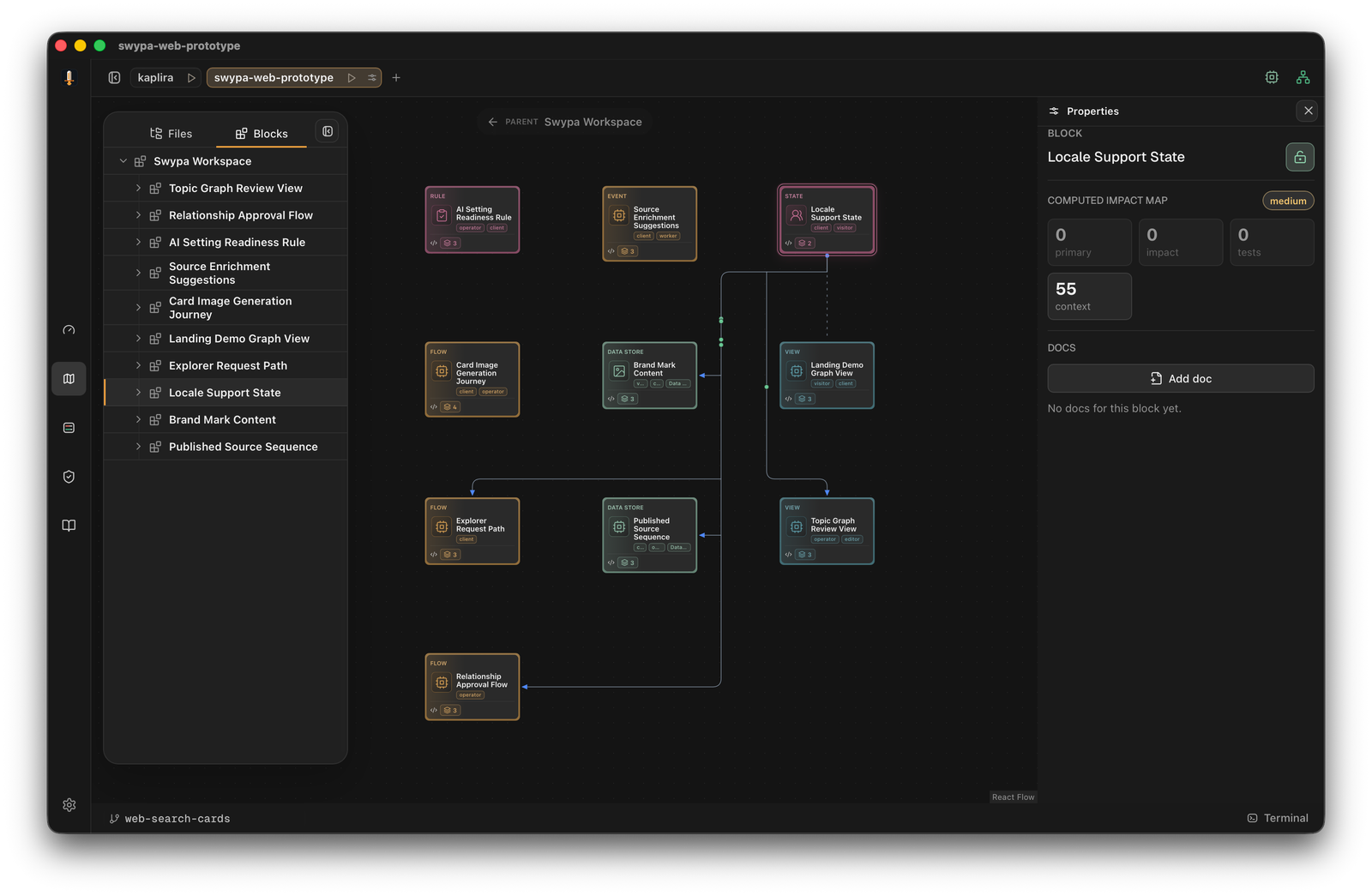Select Landing Demo Graph View tree item
Image resolution: width=1372 pixels, height=896 pixels.
[226, 339]
